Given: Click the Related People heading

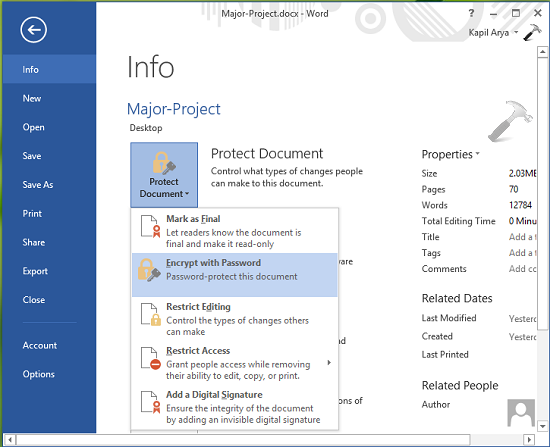Looking at the screenshot, I should point(460,385).
